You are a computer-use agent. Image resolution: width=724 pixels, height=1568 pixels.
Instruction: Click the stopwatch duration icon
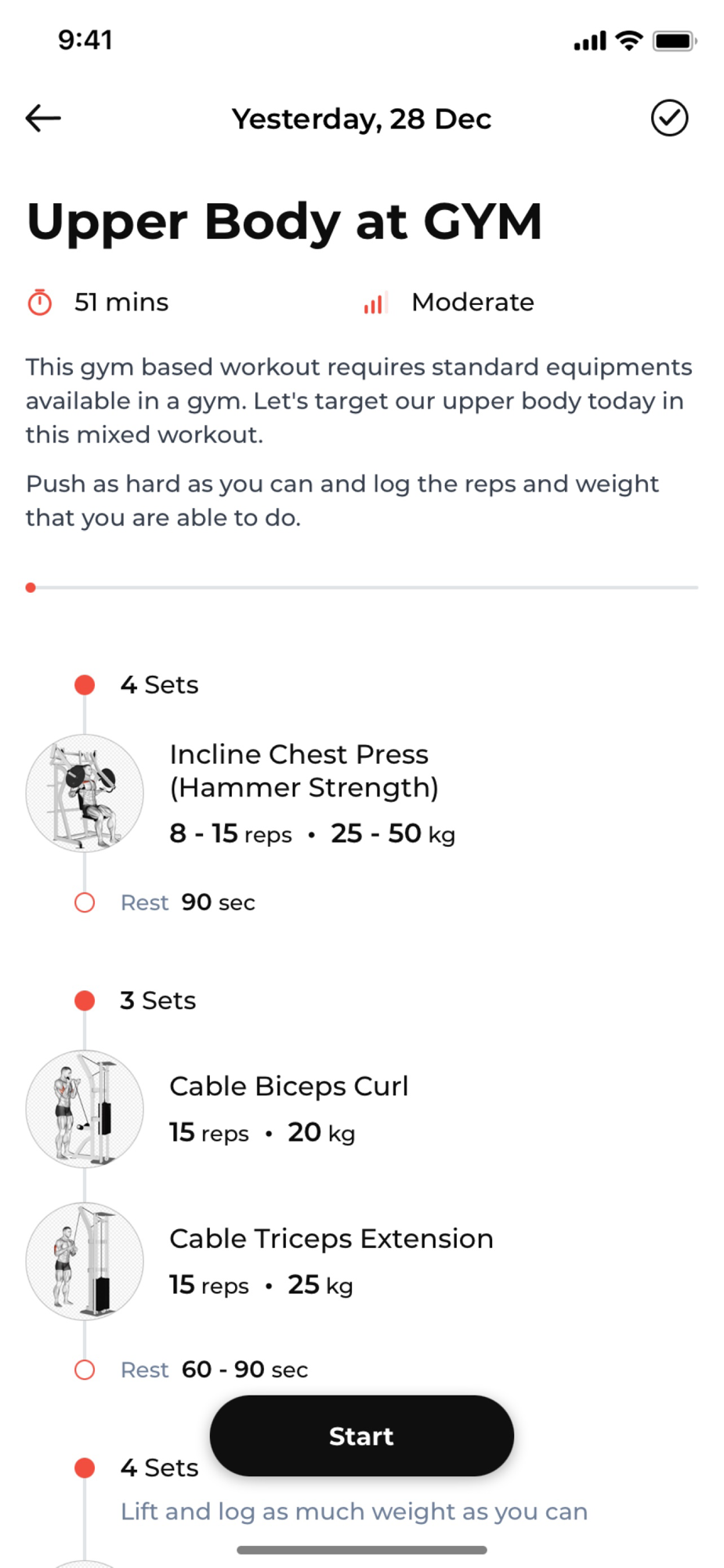[40, 303]
